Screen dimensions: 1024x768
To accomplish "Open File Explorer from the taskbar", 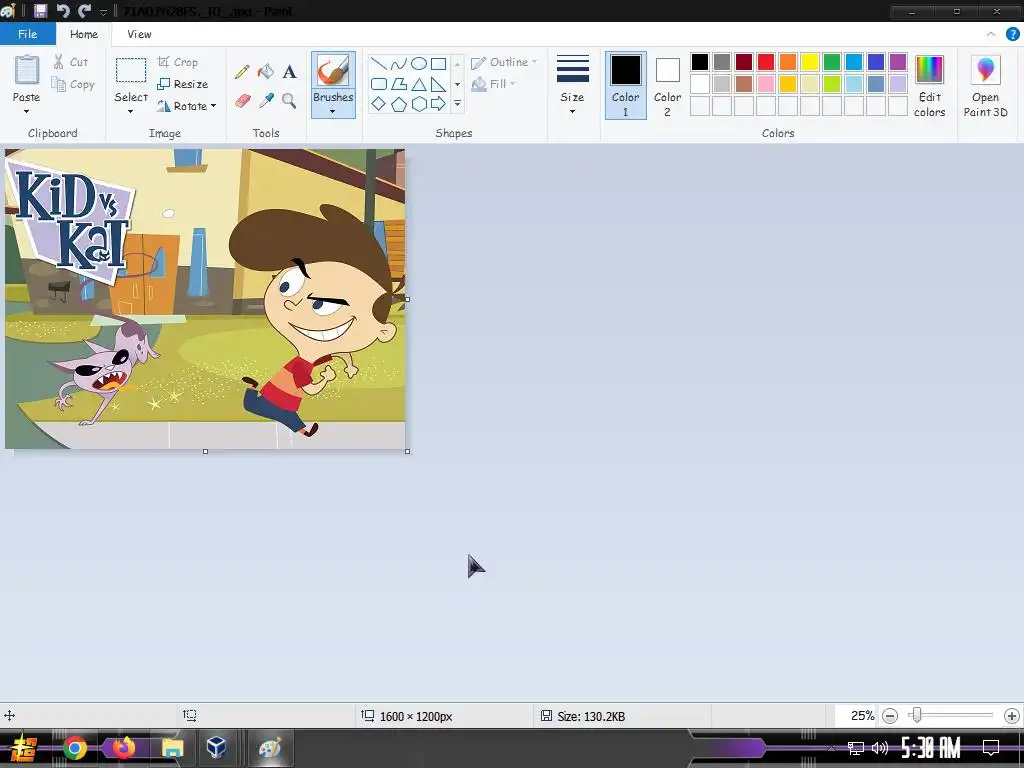I will coord(172,748).
